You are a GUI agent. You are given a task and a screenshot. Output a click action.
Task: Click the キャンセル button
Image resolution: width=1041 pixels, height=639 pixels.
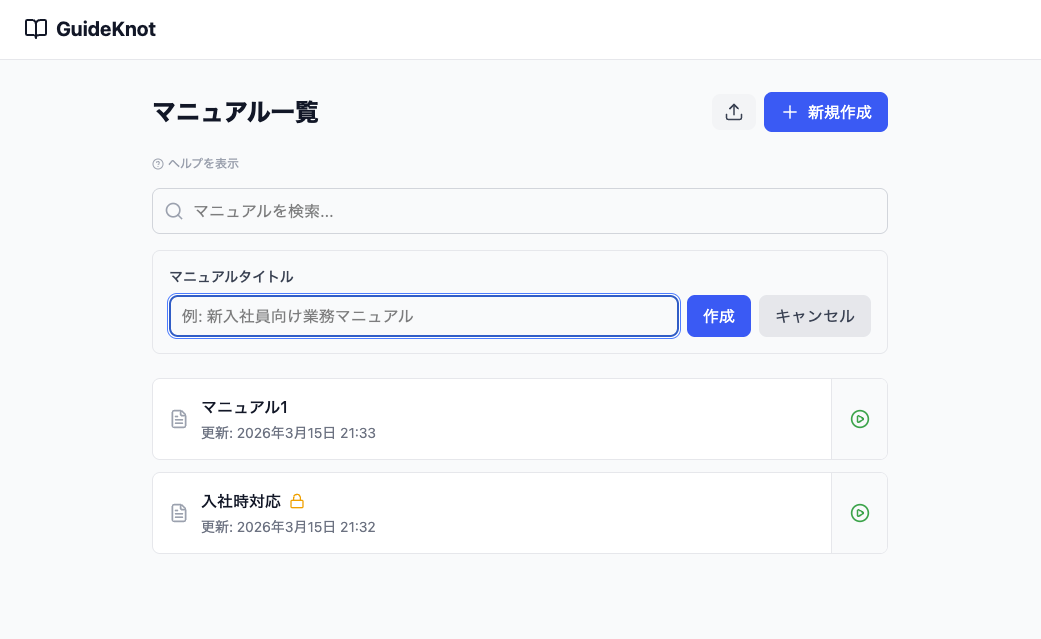pyautogui.click(x=814, y=315)
